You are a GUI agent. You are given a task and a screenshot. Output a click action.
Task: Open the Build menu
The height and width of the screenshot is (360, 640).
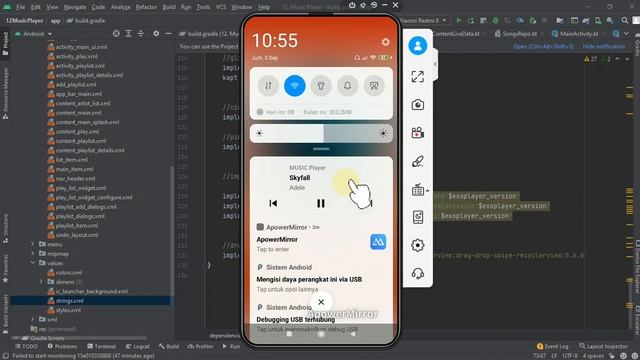[169, 7]
